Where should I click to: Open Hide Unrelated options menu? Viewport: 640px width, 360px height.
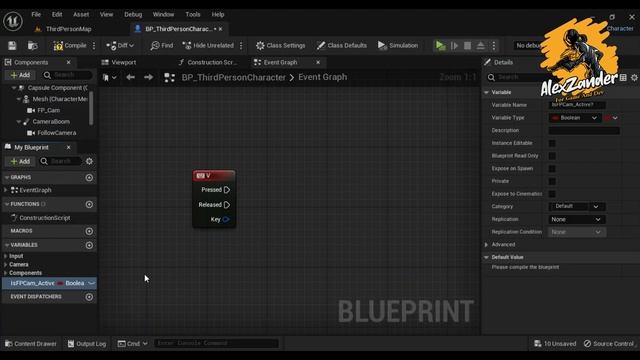[x=241, y=45]
